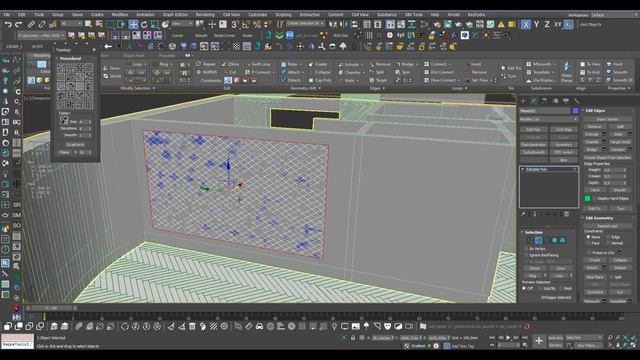Click the yellow warning triangle toolbar icon
Image resolution: width=640 pixels, height=360 pixels.
(x=501, y=24)
